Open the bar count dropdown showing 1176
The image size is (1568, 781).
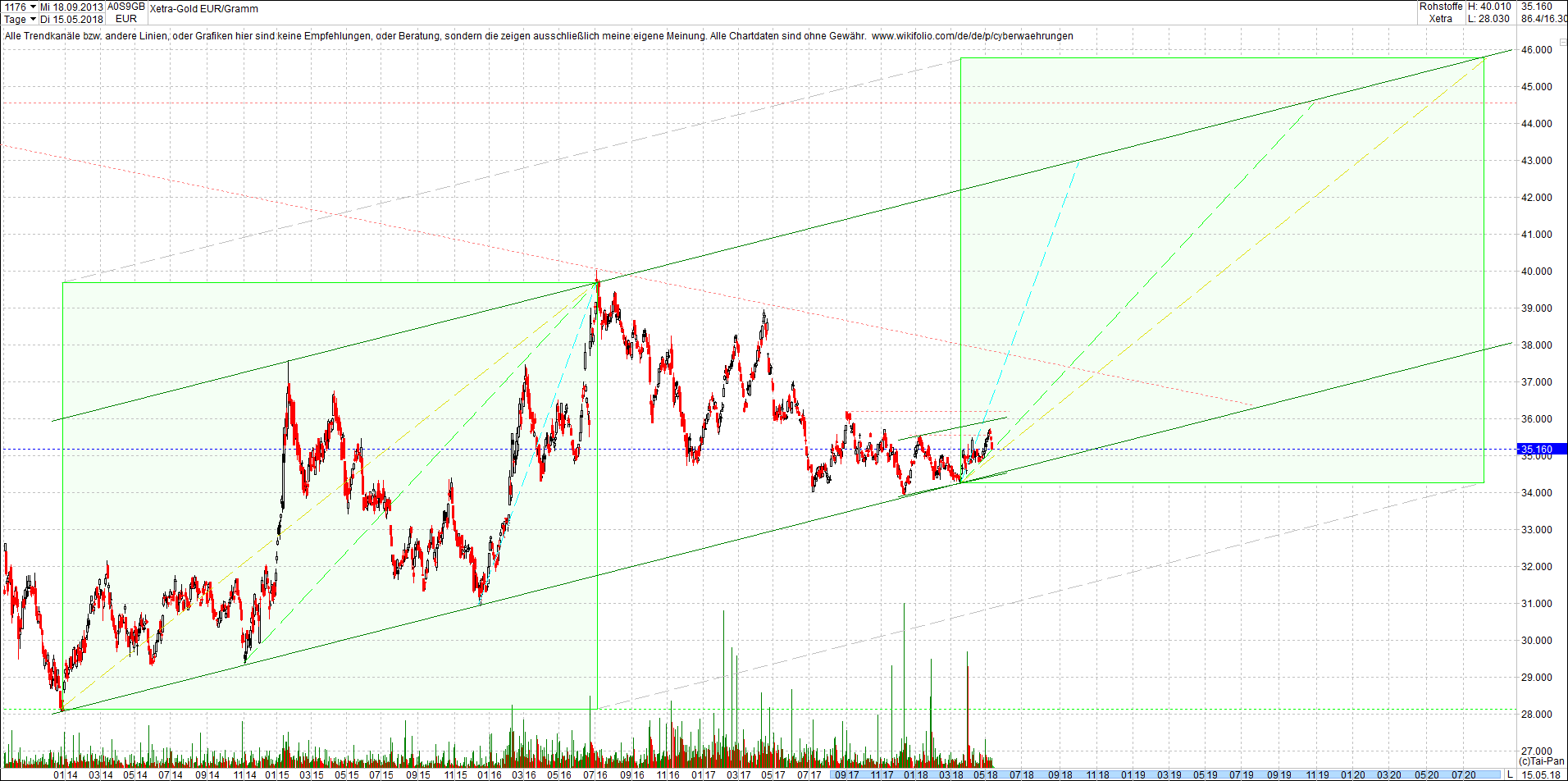pos(33,7)
